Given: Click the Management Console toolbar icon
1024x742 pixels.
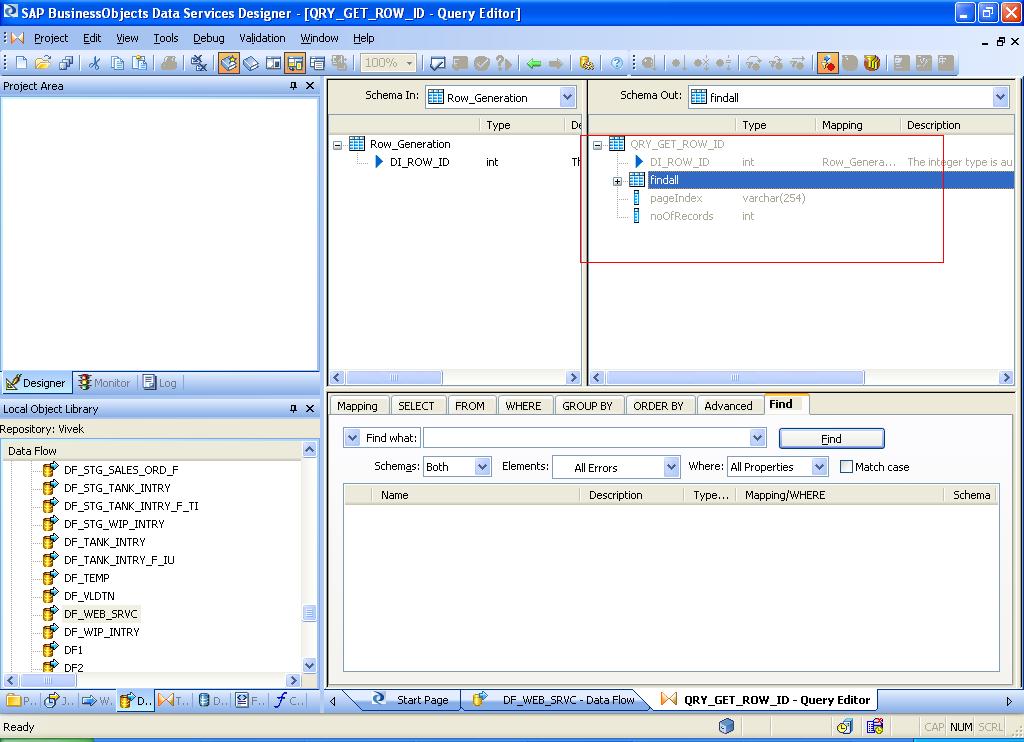Looking at the screenshot, I should coord(586,63).
